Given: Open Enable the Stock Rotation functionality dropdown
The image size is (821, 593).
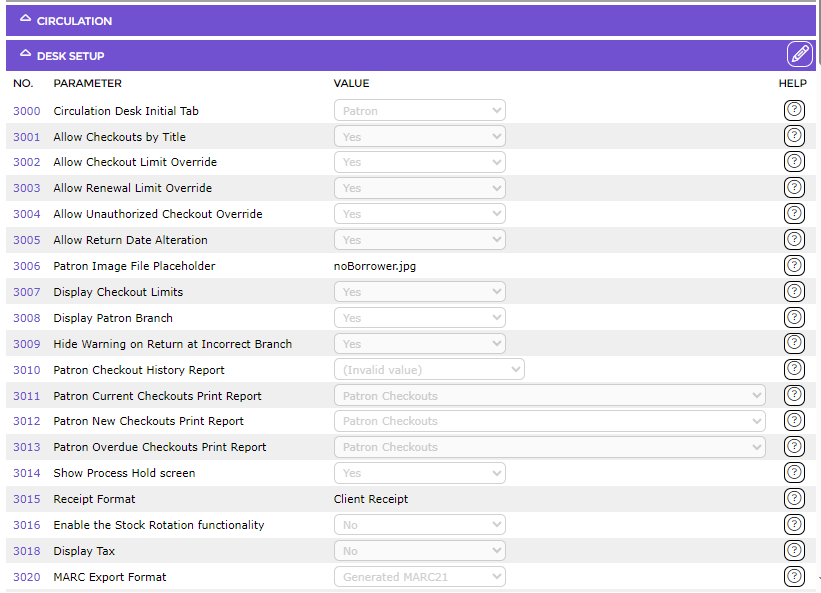Looking at the screenshot, I should coord(420,525).
